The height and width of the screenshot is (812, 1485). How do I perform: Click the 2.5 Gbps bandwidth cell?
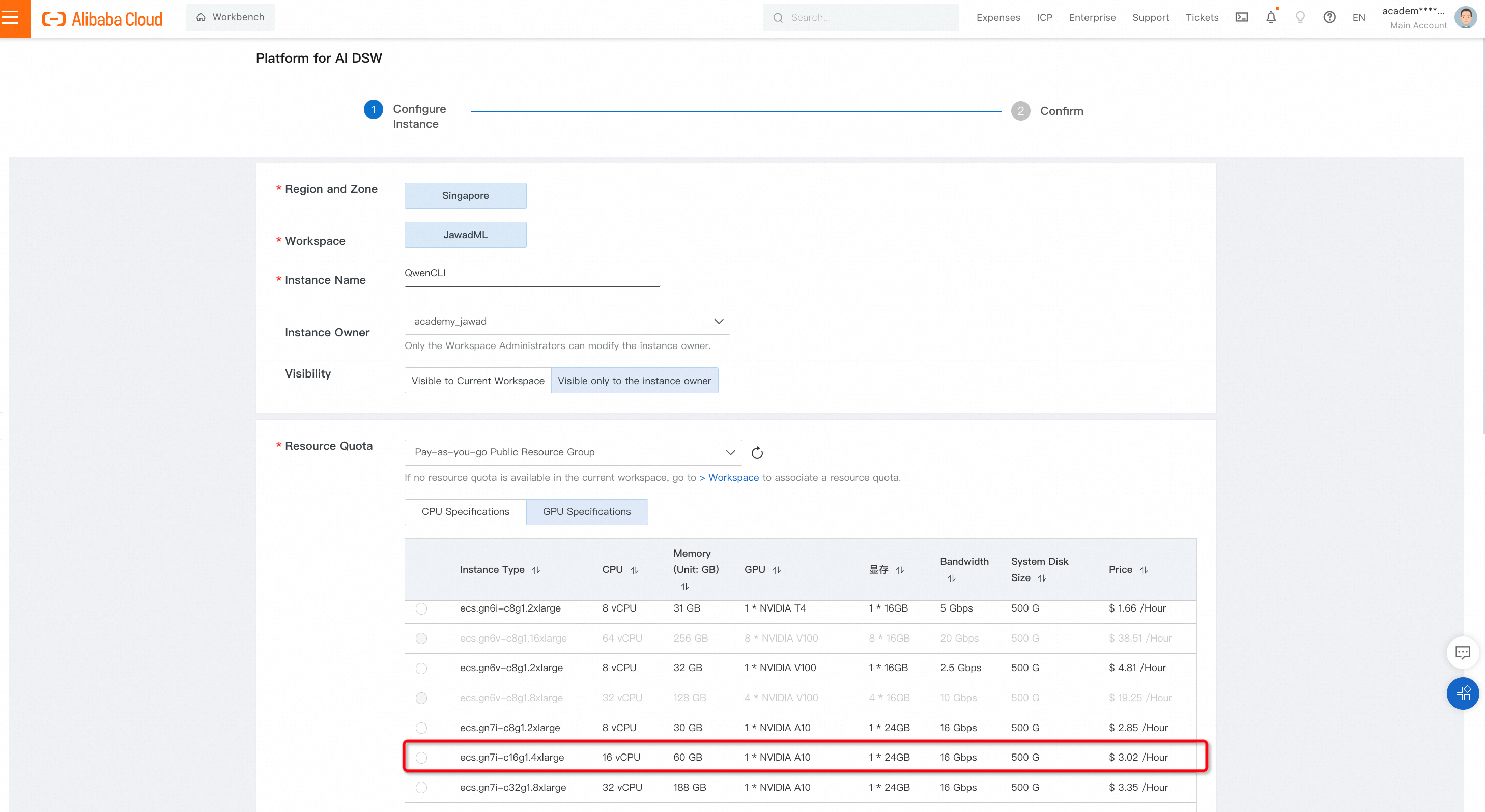click(x=960, y=668)
